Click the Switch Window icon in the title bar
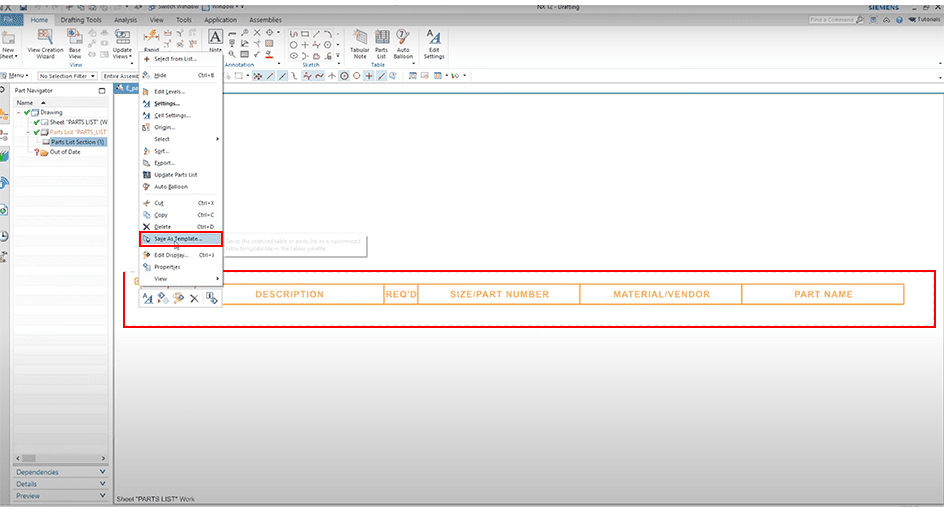Image resolution: width=944 pixels, height=512 pixels. (x=151, y=7)
